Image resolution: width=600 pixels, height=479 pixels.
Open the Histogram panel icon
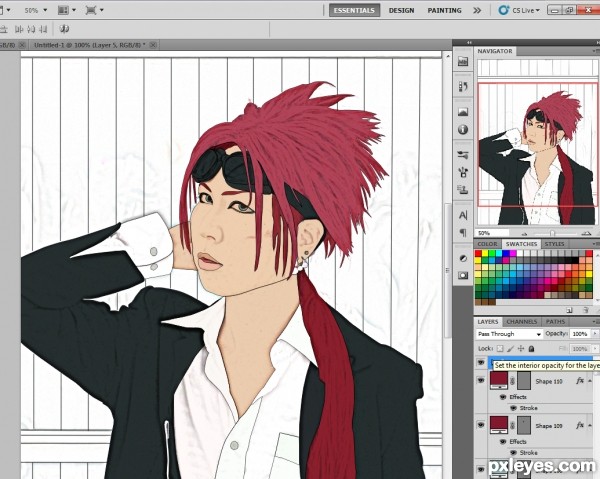(463, 112)
